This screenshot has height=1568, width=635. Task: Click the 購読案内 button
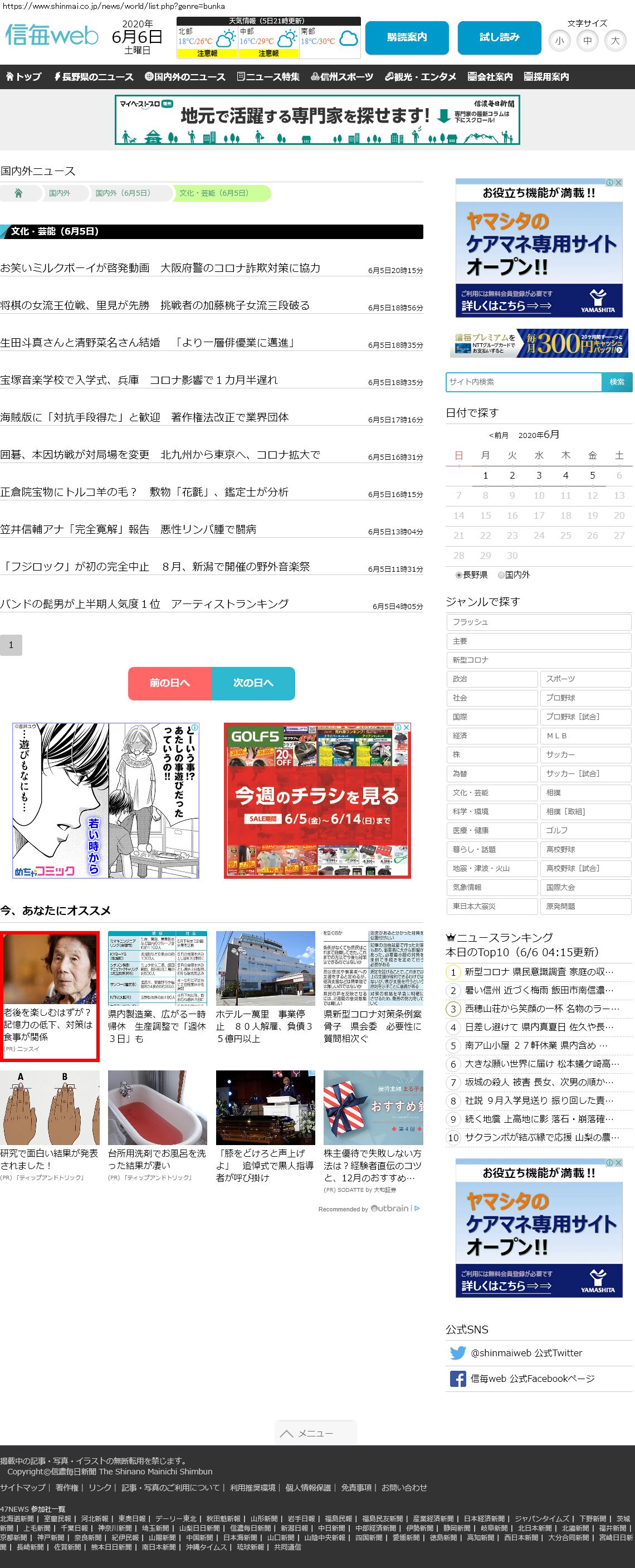point(407,38)
